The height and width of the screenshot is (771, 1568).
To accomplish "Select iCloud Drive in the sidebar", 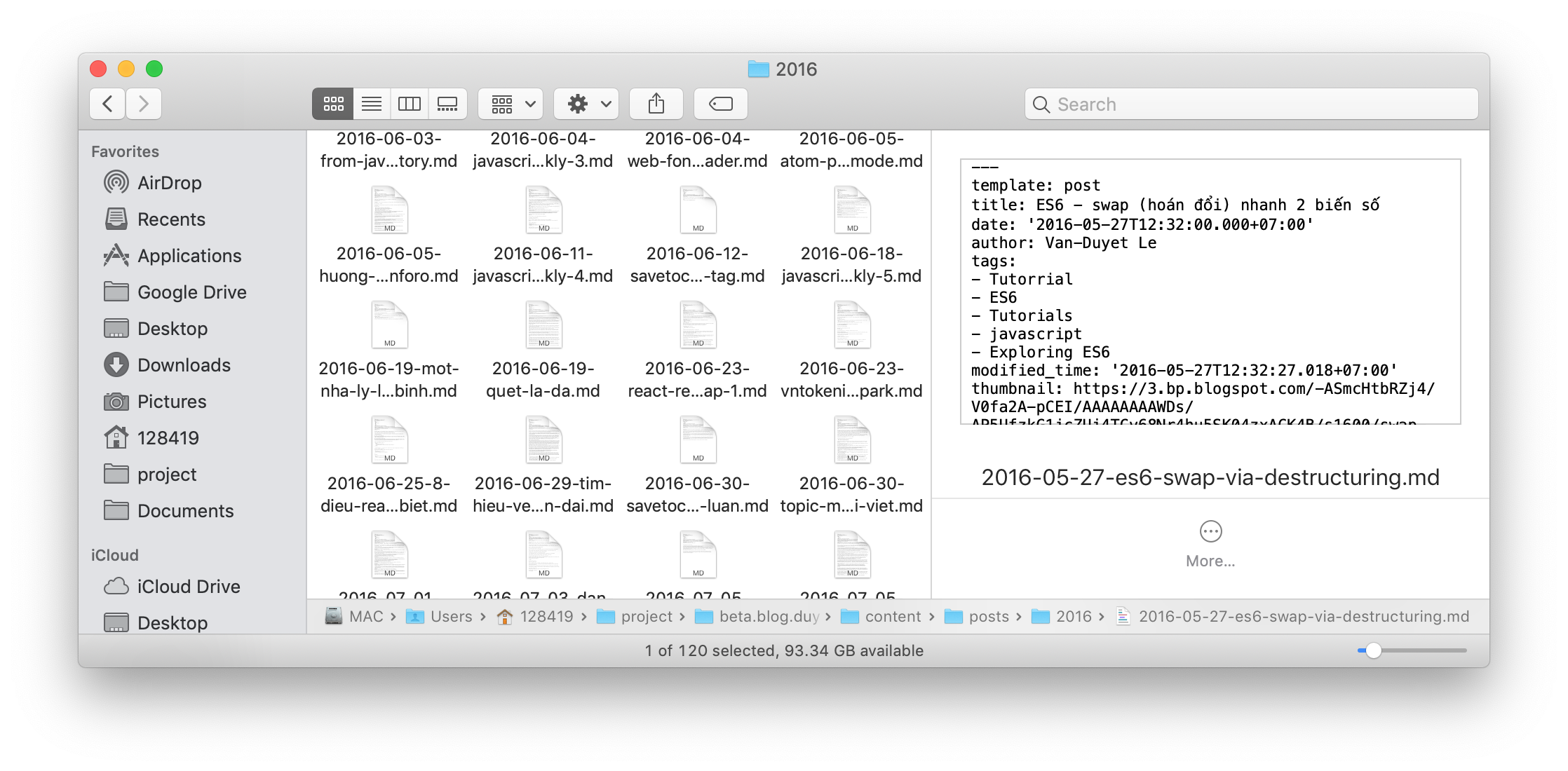I will (x=188, y=587).
